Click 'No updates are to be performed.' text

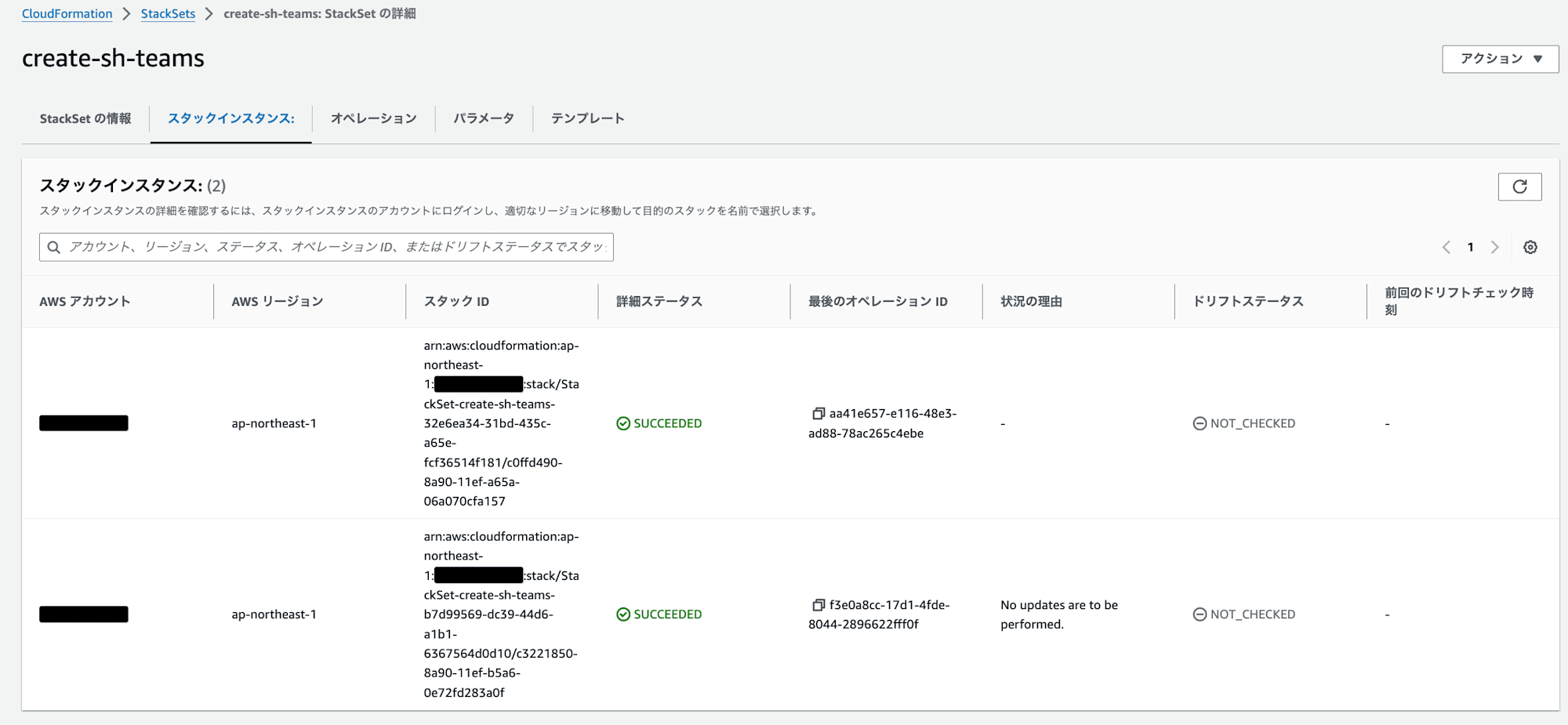[1059, 614]
